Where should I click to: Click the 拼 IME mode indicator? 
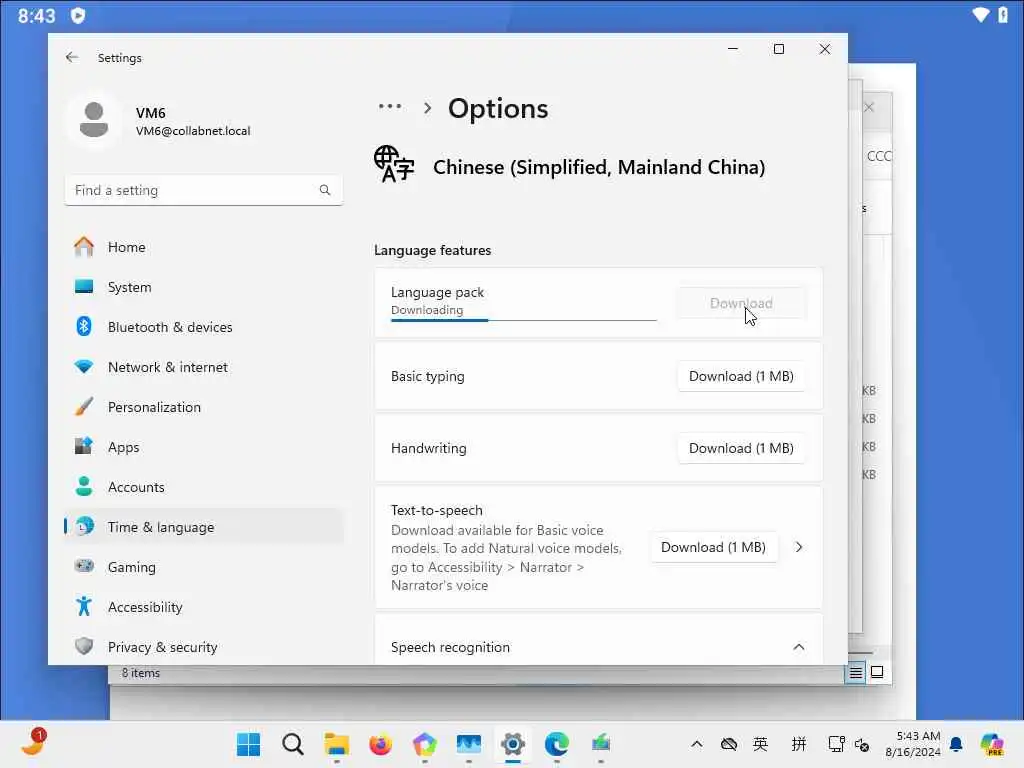(x=799, y=744)
